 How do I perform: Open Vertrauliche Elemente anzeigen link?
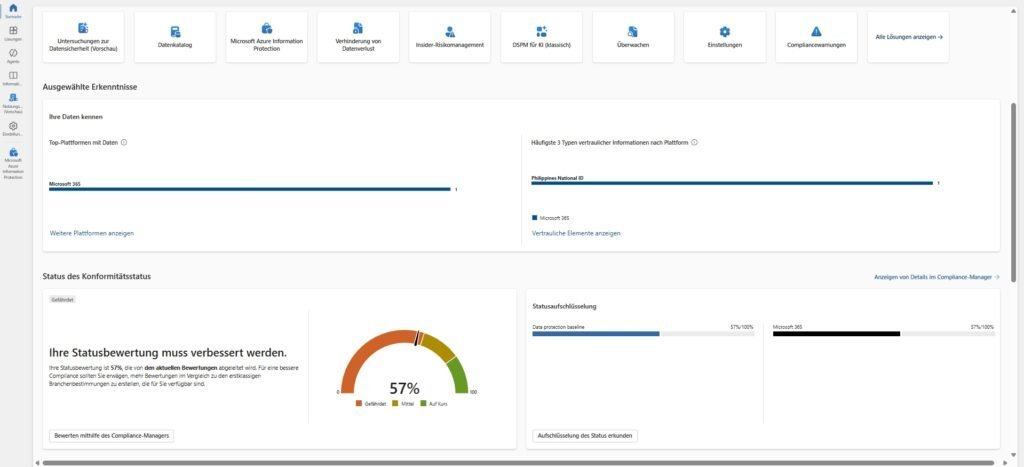point(576,233)
